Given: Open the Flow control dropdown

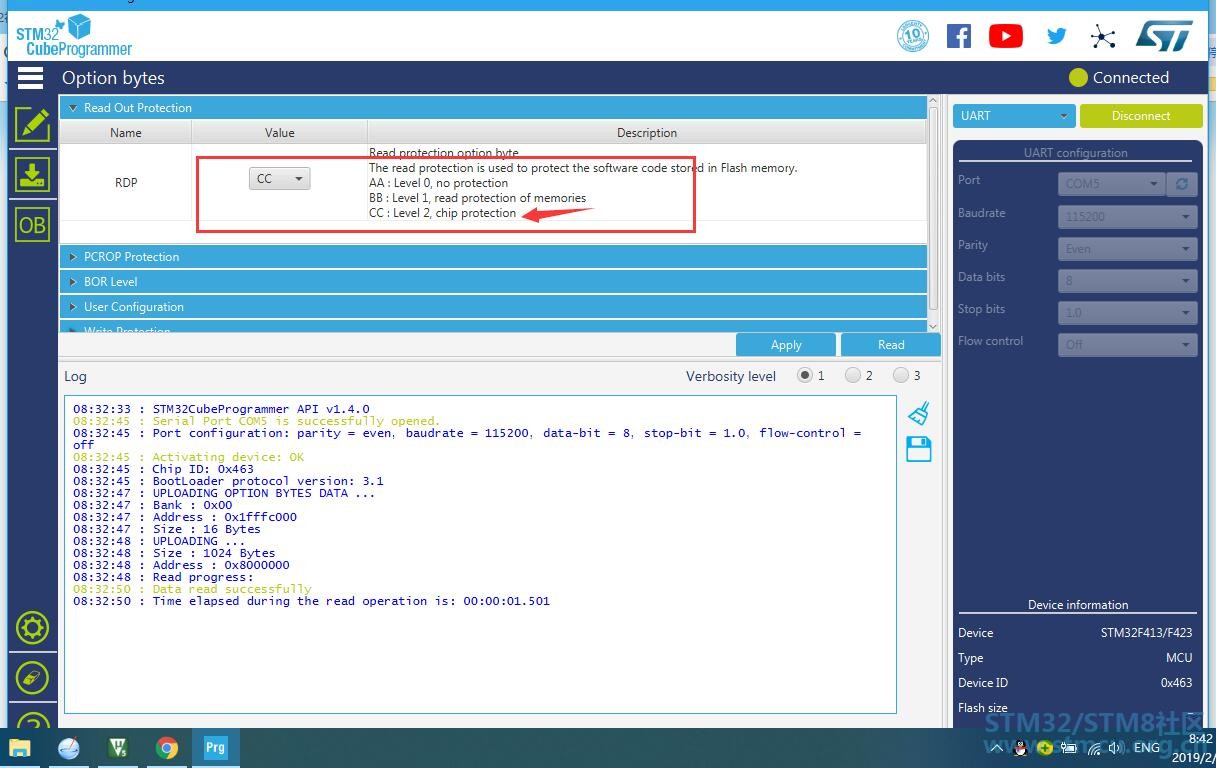Looking at the screenshot, I should 1127,344.
